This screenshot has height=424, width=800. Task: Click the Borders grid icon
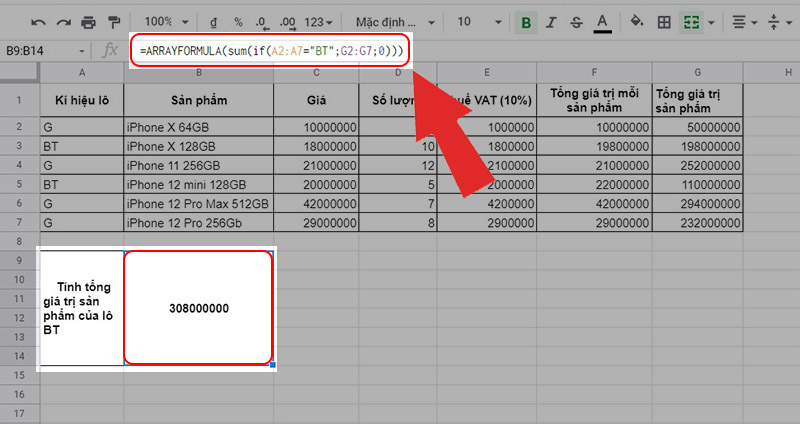(662, 21)
